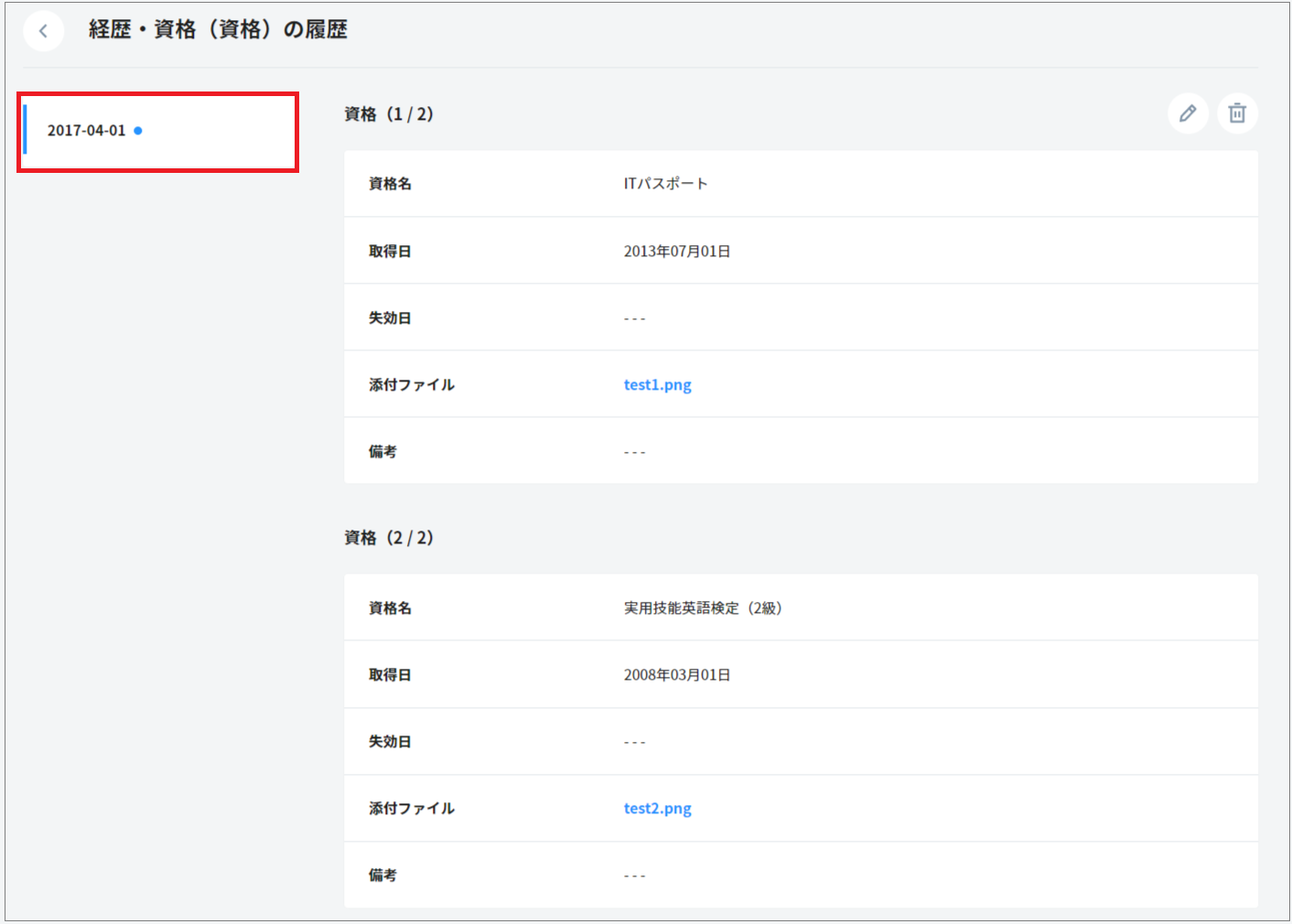The image size is (1292, 924).
Task: Click the 失効日 label in second section
Action: [x=390, y=742]
